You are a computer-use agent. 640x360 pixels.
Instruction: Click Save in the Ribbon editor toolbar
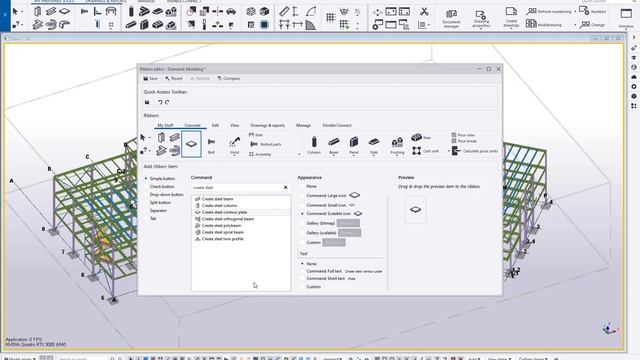coord(150,78)
